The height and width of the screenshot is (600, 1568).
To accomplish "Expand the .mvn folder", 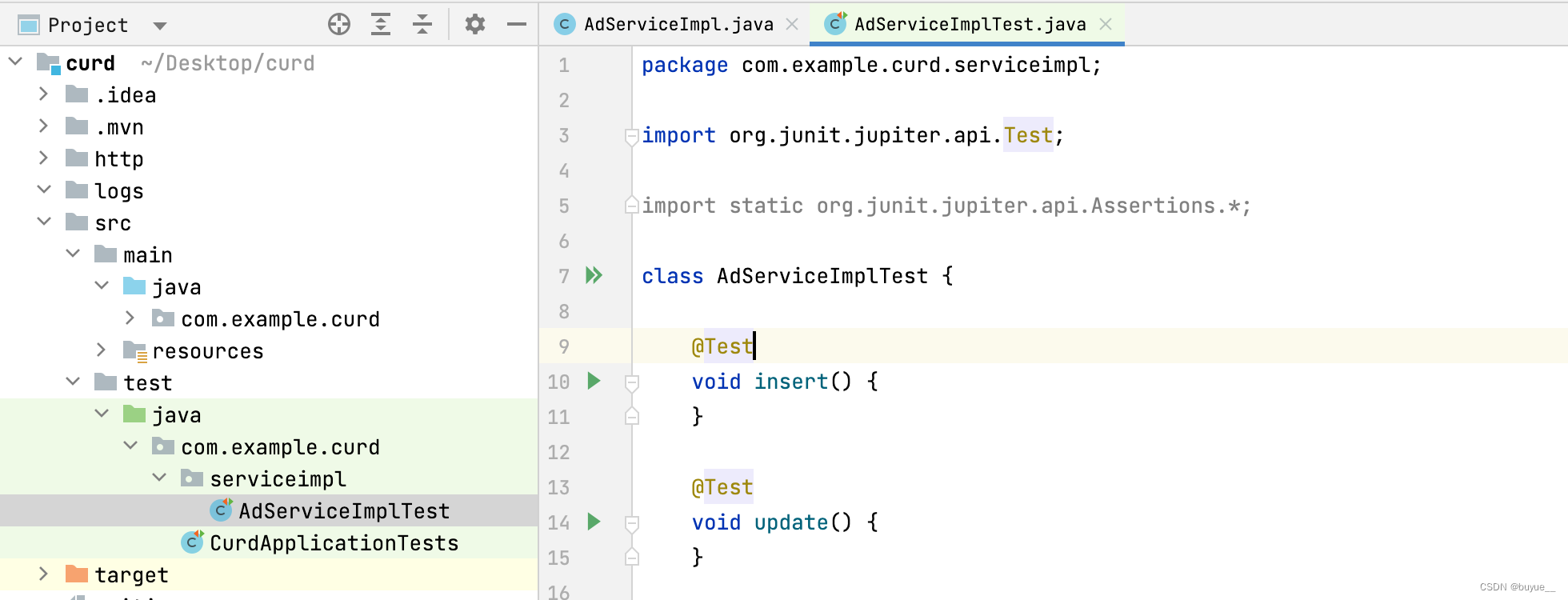I will [44, 126].
